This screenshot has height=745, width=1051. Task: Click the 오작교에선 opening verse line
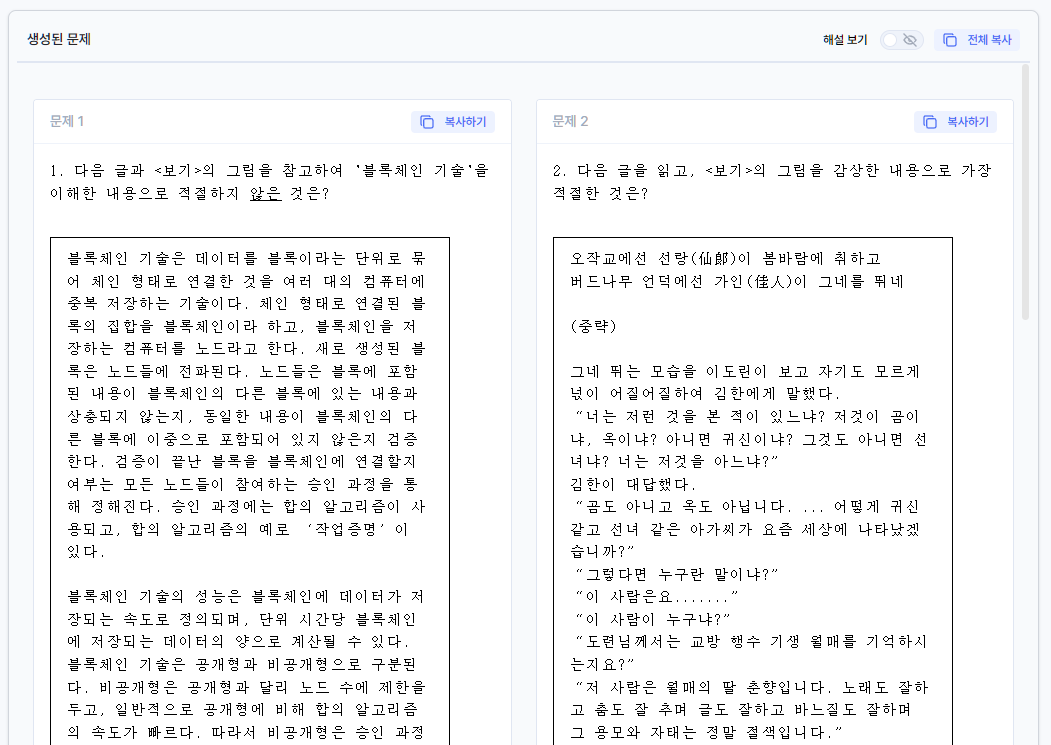[x=725, y=258]
